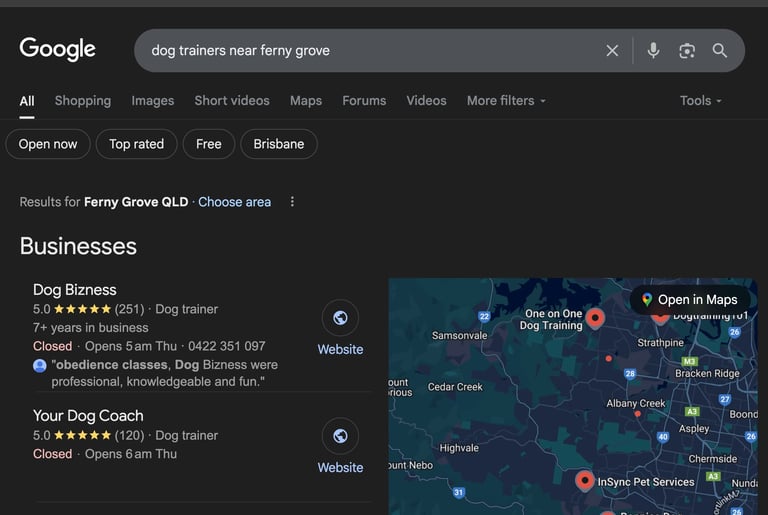Switch to the Videos tab
The width and height of the screenshot is (768, 515).
tap(426, 101)
